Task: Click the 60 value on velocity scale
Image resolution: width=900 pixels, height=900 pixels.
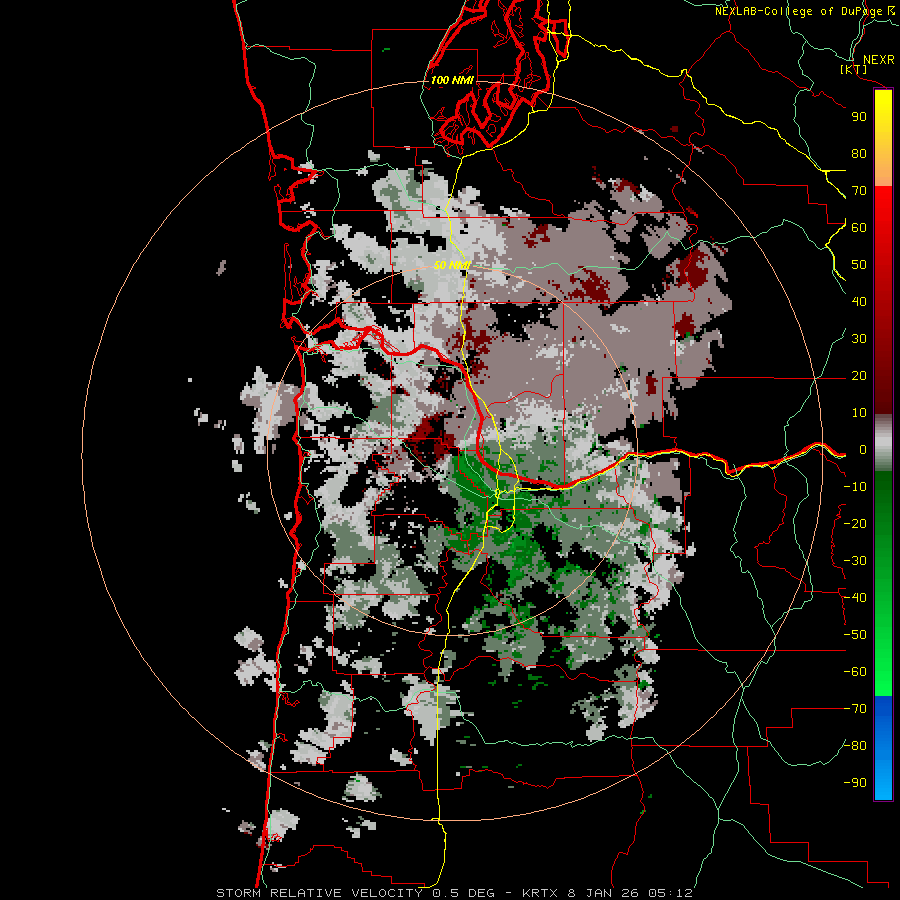Action: (859, 227)
